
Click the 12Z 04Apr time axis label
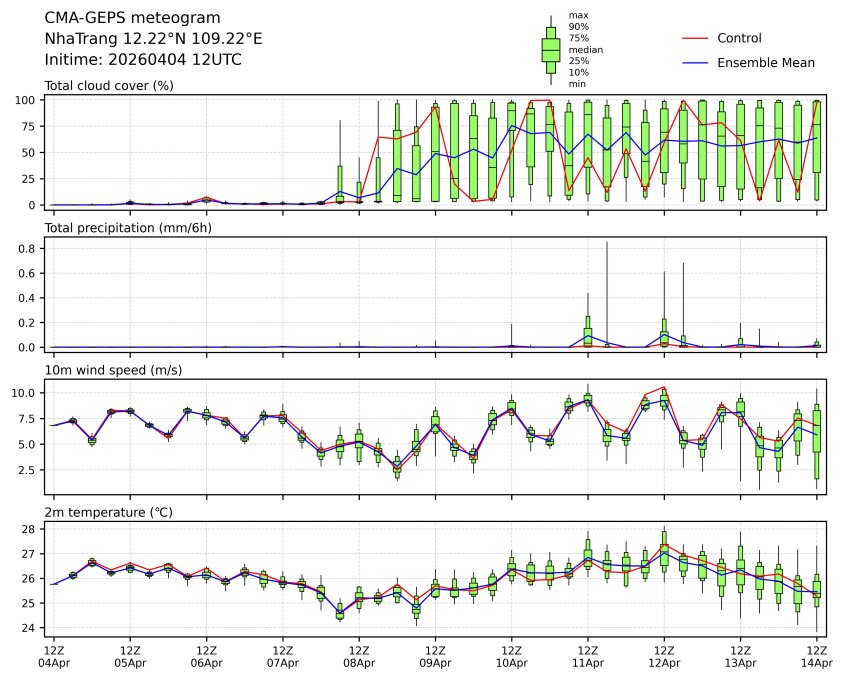pos(54,656)
